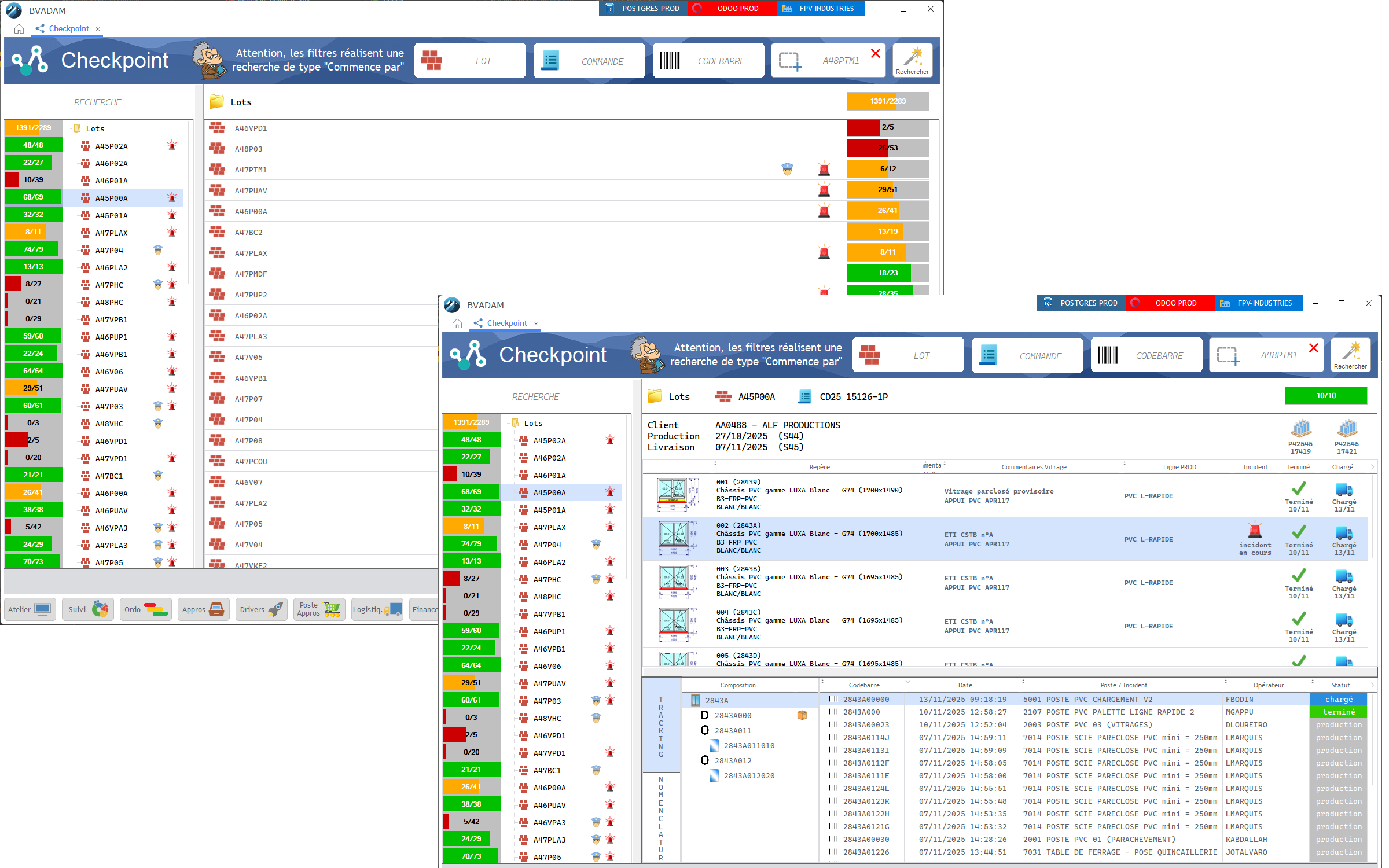Click incident siren icon on row 002
1389x868 pixels.
coord(1255,531)
